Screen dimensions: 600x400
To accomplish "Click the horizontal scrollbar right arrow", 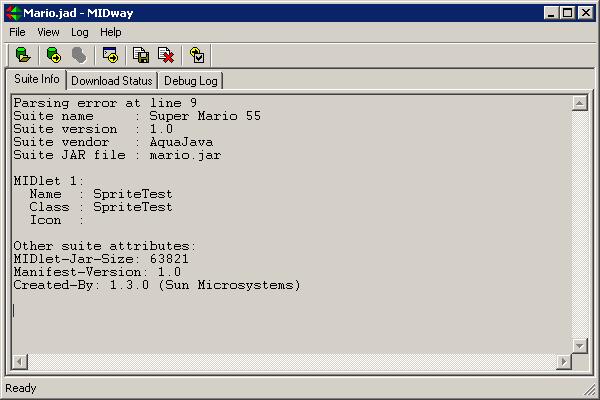I will coord(564,361).
